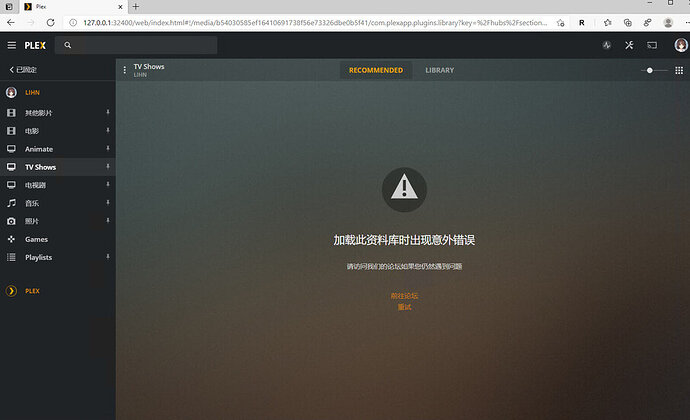Select the Plex browser tab
Viewport: 690px width, 420px height.
coord(73,7)
